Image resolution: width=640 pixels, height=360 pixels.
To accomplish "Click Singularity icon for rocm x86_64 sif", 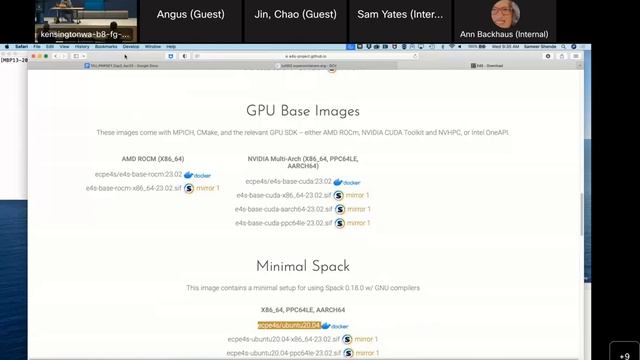I will [x=189, y=188].
